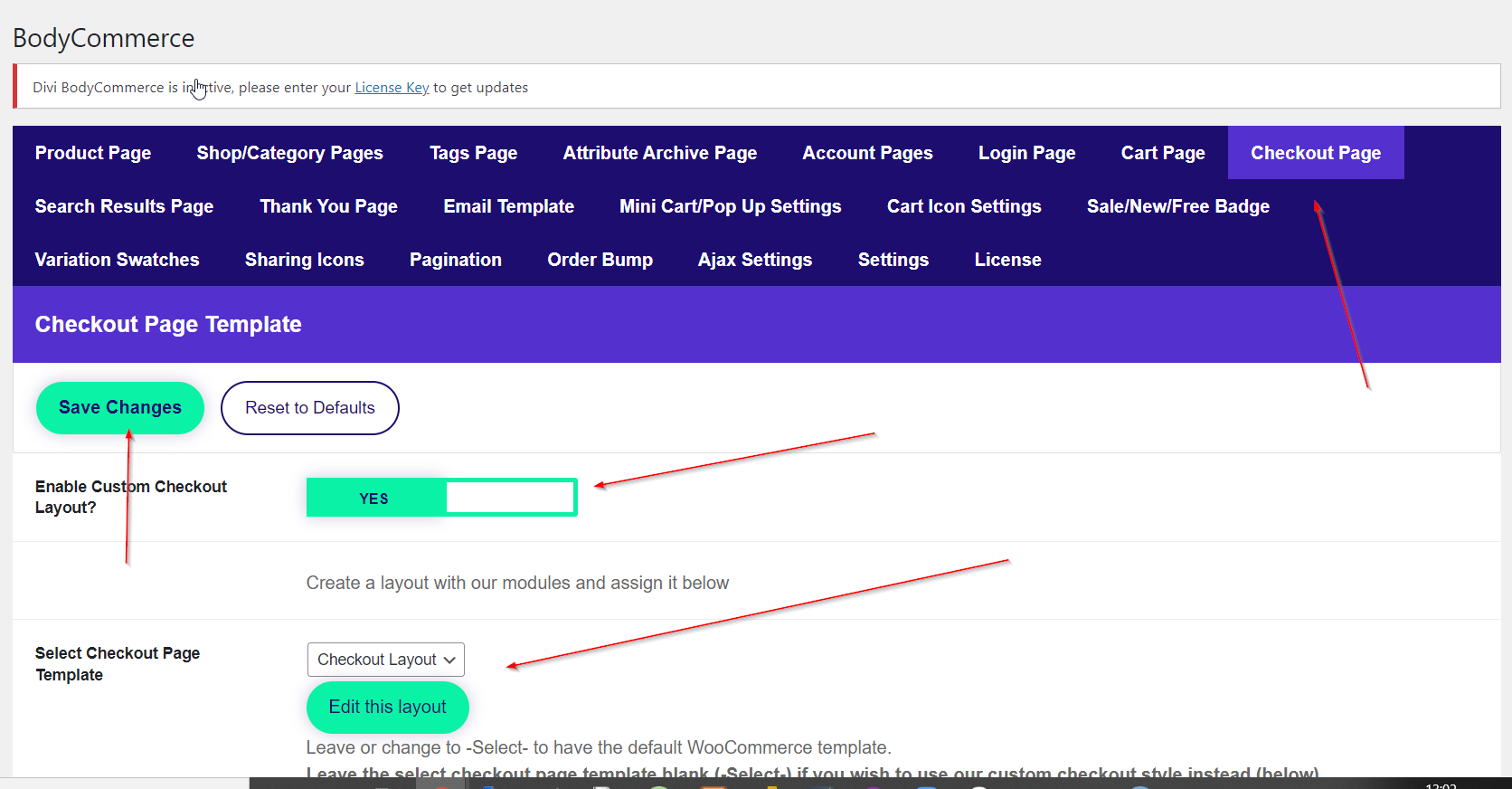
Task: Open the Checkout Layout template dropdown
Action: pos(385,660)
